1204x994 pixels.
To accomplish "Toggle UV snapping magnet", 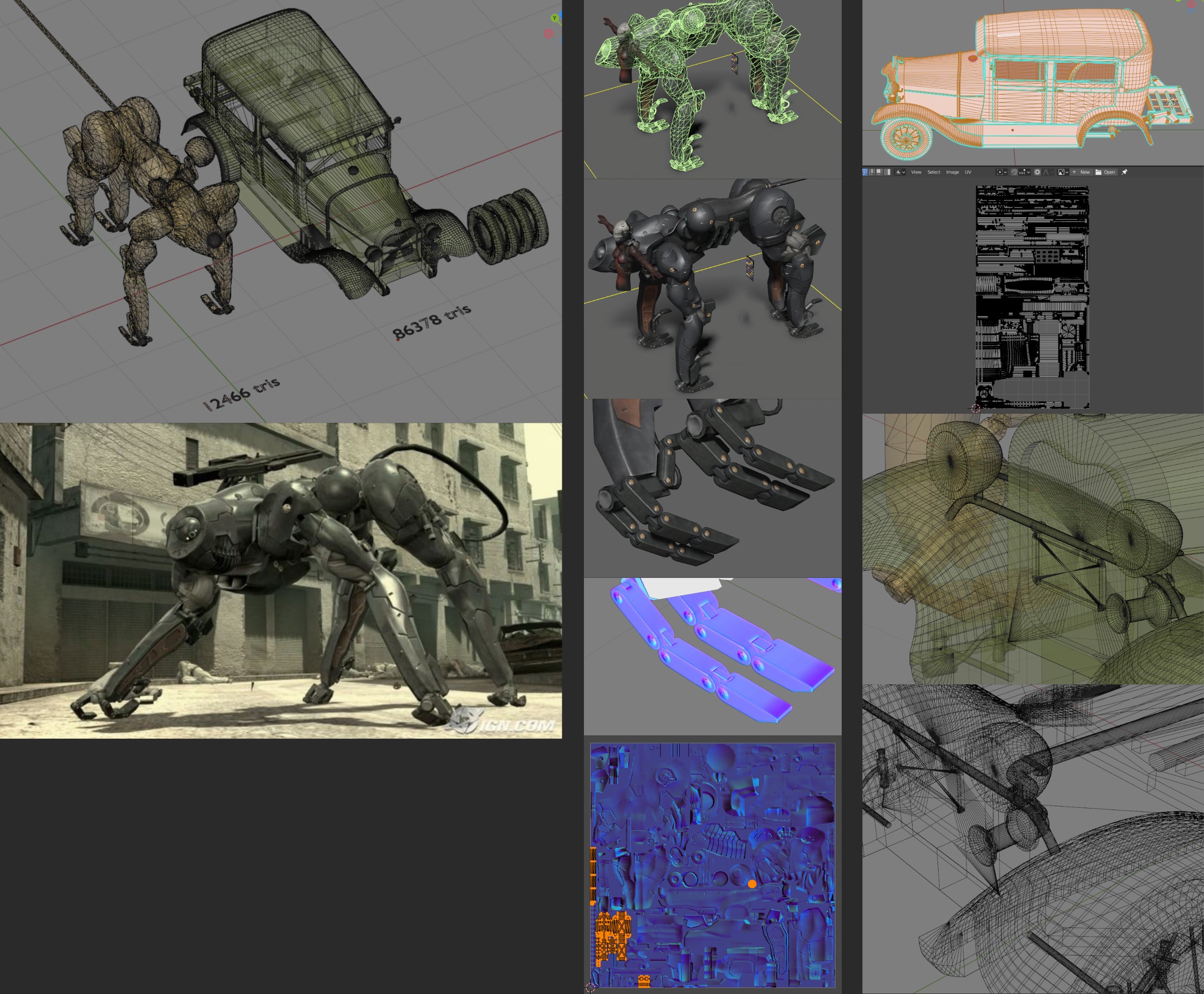I will [1014, 172].
